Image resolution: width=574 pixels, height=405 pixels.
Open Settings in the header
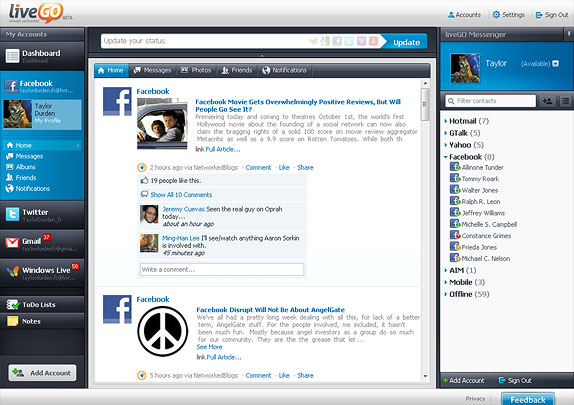tap(508, 15)
